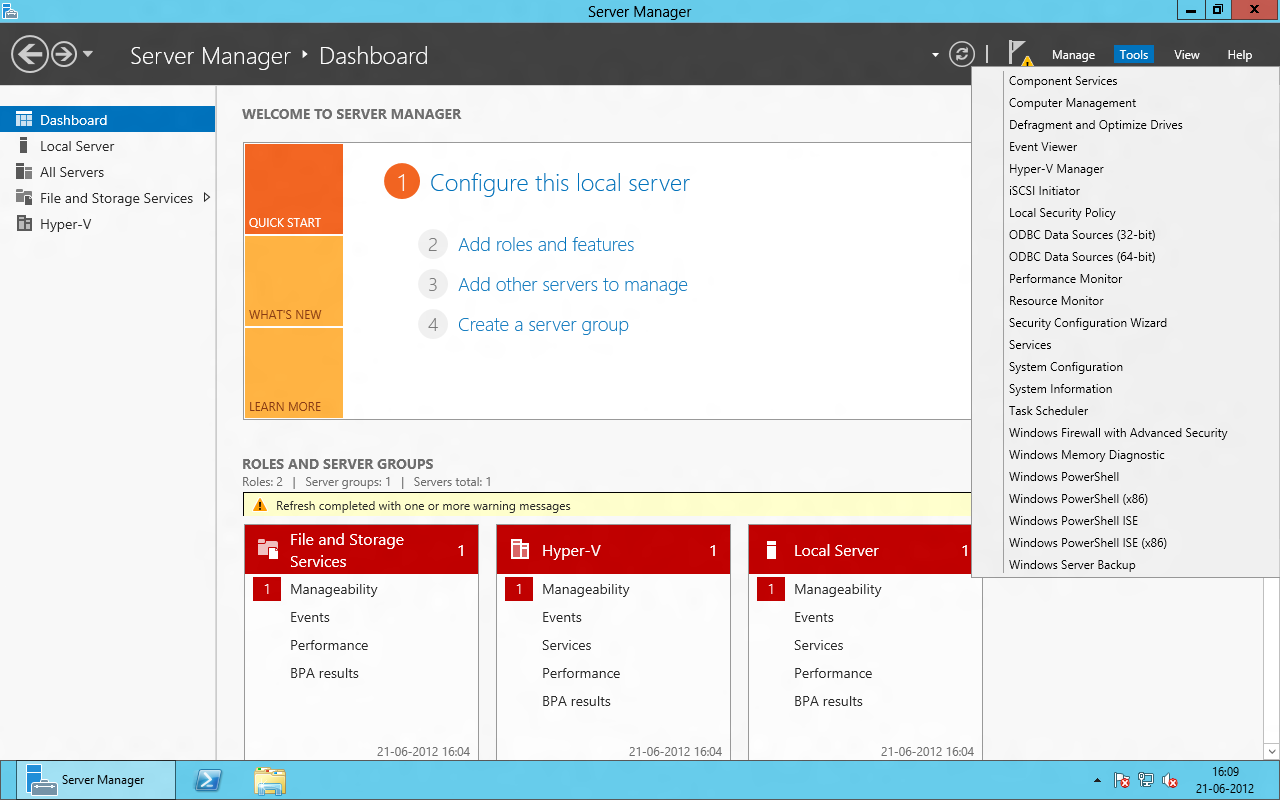Choose Hyper-V Manager from Tools menu

pos(1056,169)
